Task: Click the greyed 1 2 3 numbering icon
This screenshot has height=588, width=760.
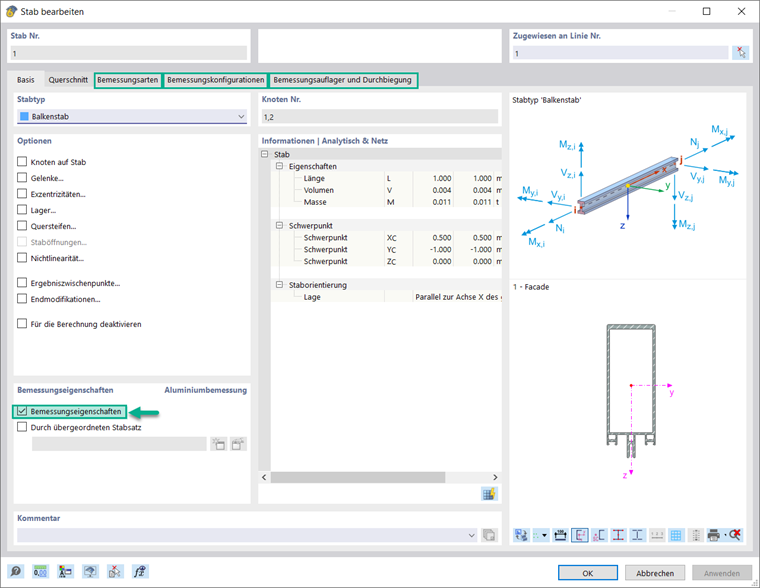Action: 657,535
